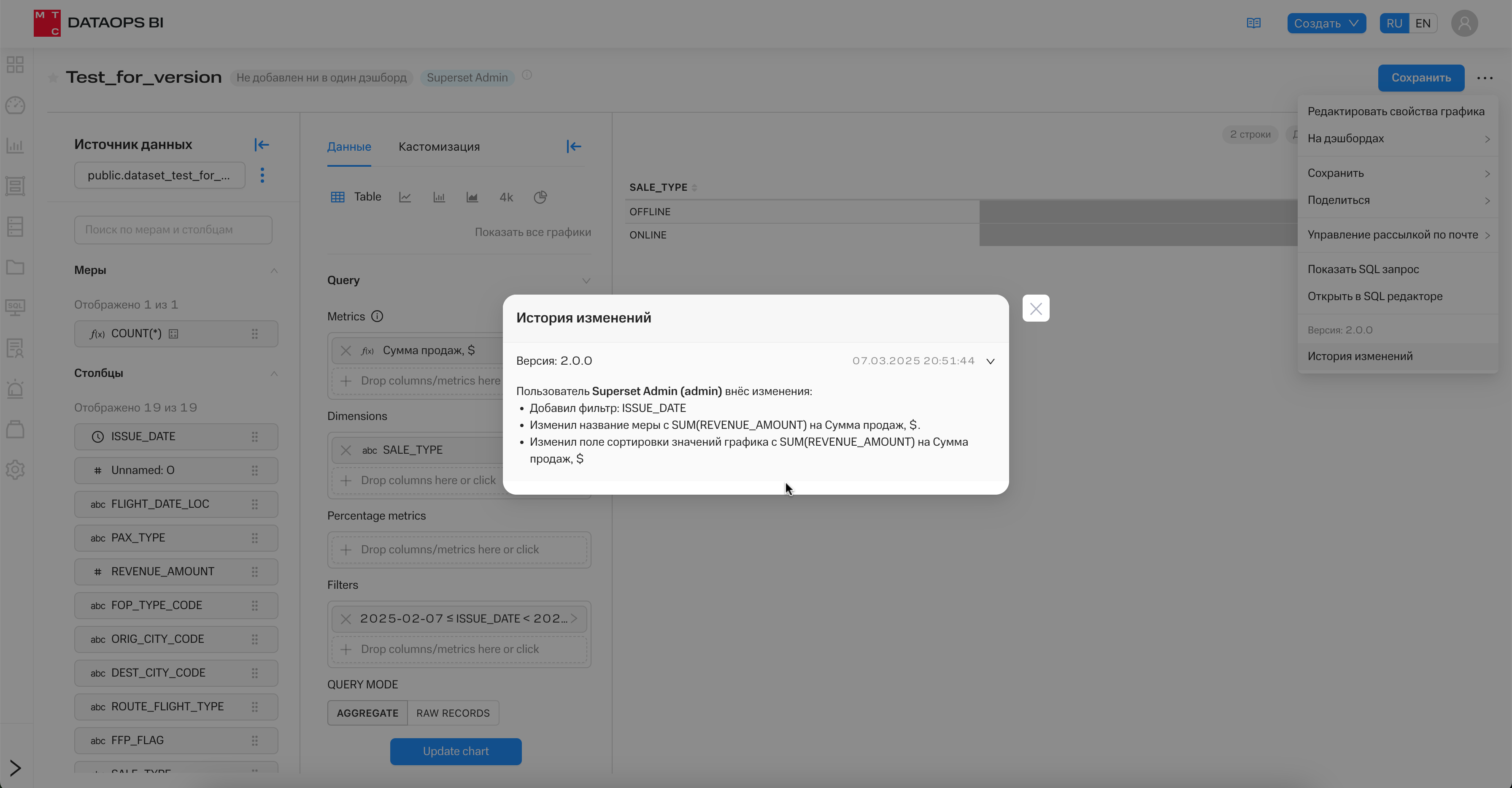
Task: Select the bar chart type icon
Action: point(439,197)
